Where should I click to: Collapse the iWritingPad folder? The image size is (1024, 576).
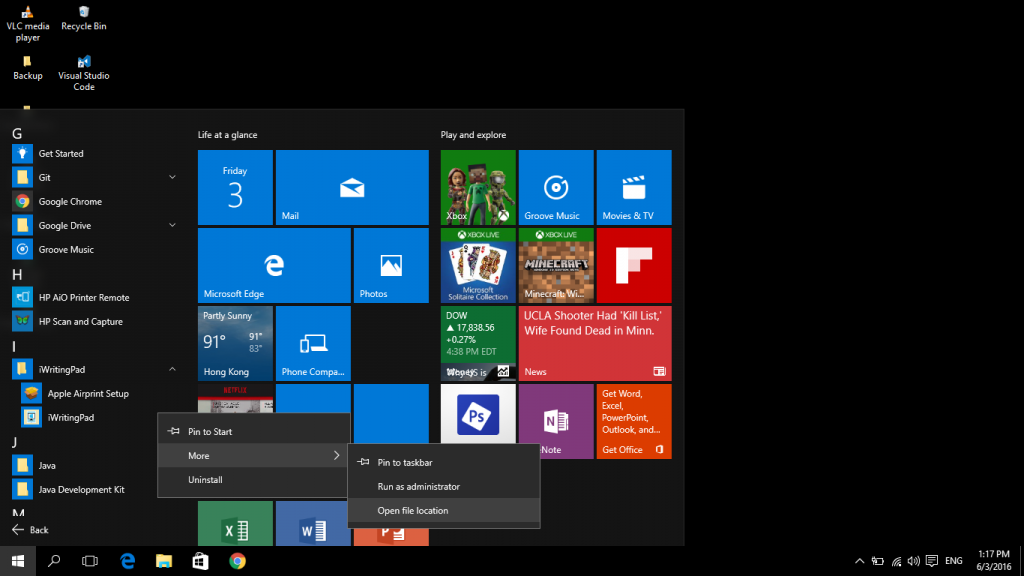coord(172,370)
